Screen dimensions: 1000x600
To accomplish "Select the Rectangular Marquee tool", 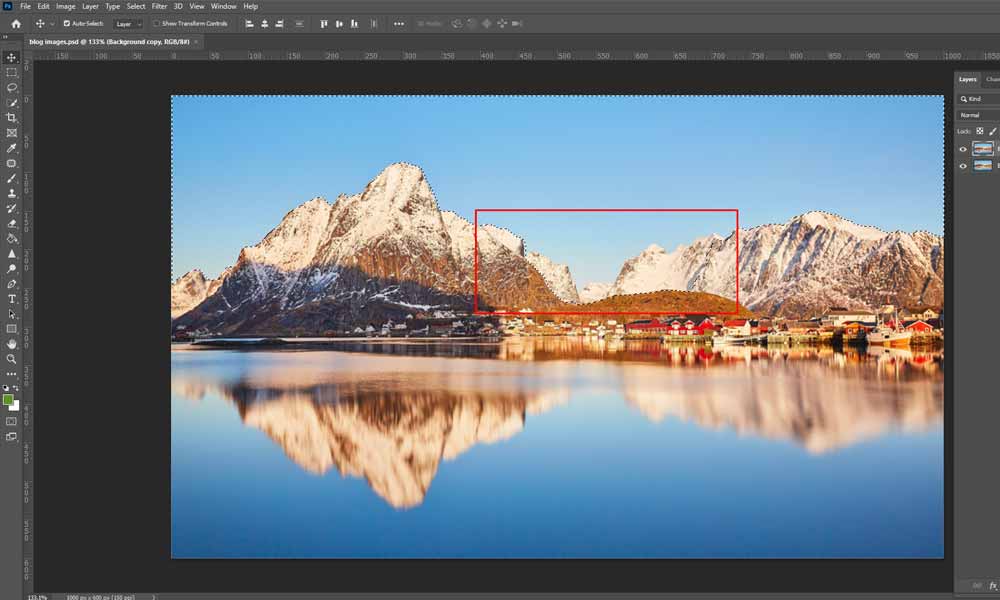I will [x=12, y=72].
